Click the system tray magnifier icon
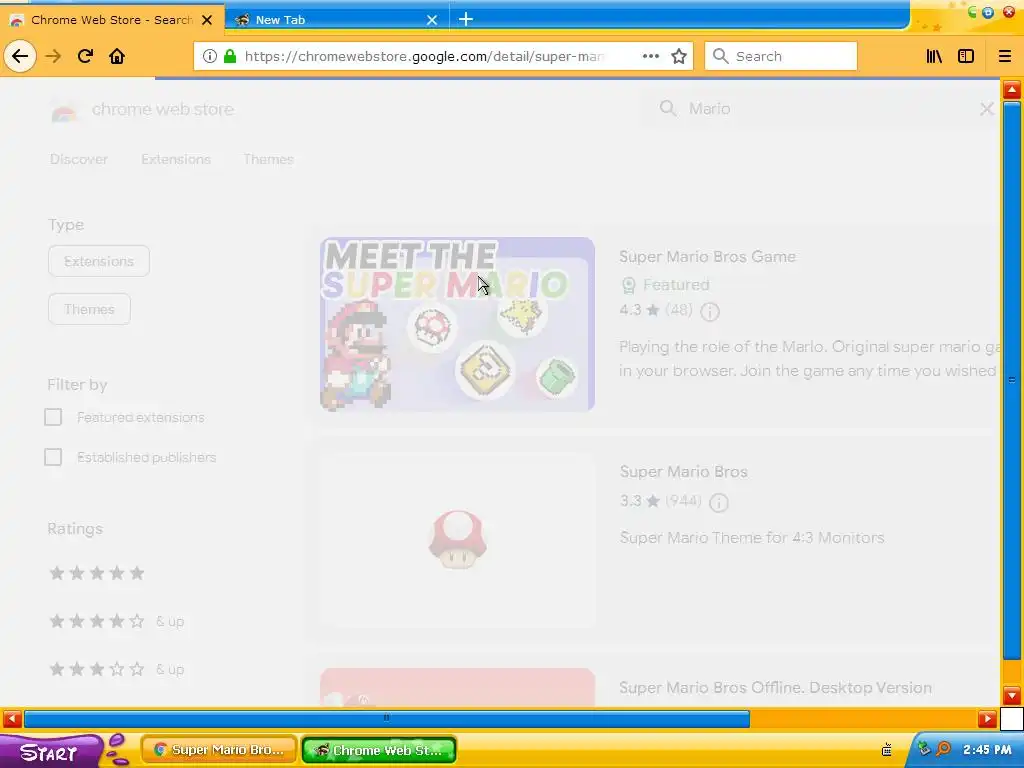The image size is (1024, 768). (x=943, y=749)
